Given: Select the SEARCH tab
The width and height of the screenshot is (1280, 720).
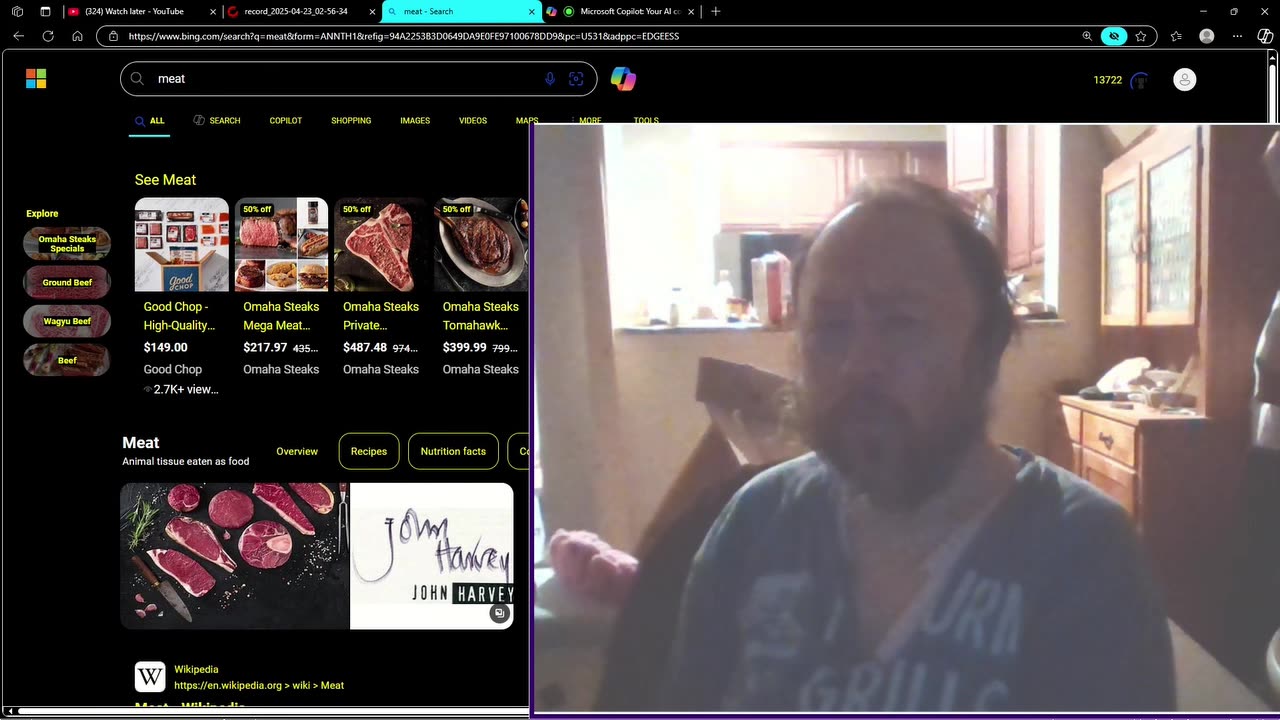Looking at the screenshot, I should (217, 121).
